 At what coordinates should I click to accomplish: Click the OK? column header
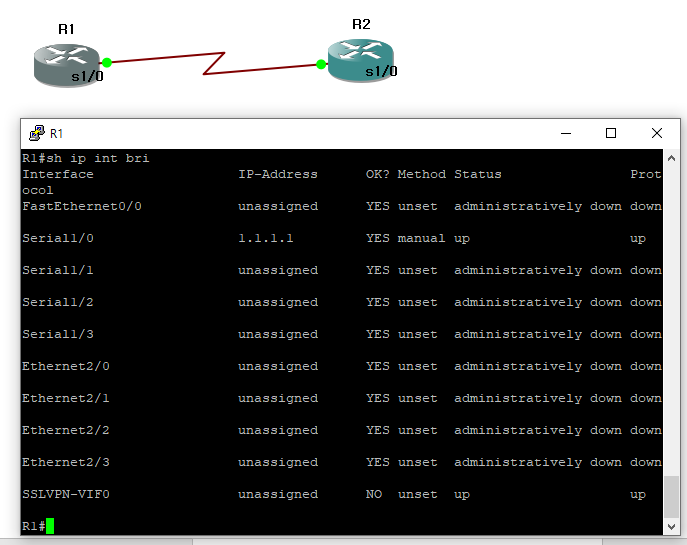tap(378, 174)
